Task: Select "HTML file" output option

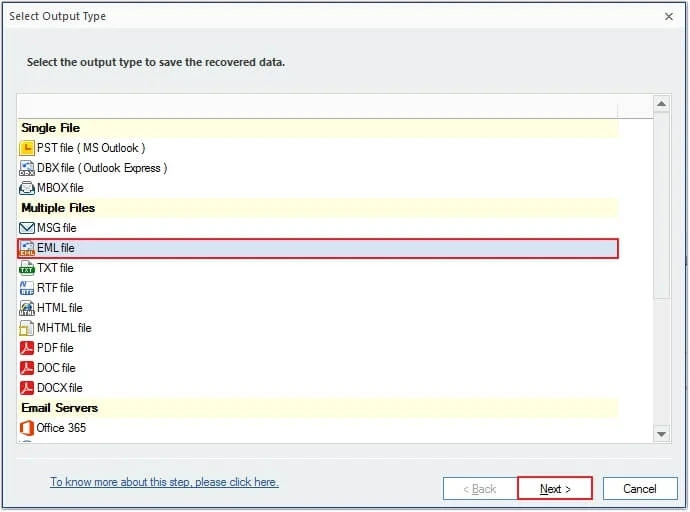Action: pos(60,308)
